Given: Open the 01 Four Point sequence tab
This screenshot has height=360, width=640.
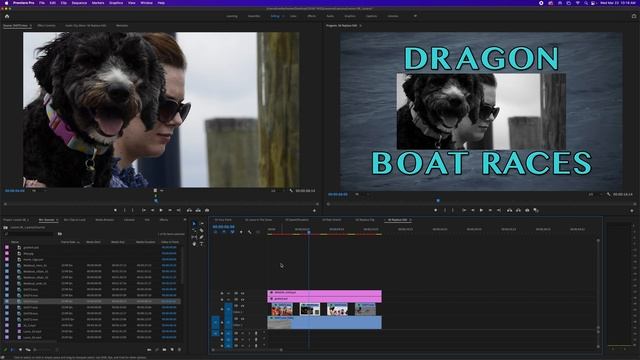Looking at the screenshot, I should [x=223, y=220].
